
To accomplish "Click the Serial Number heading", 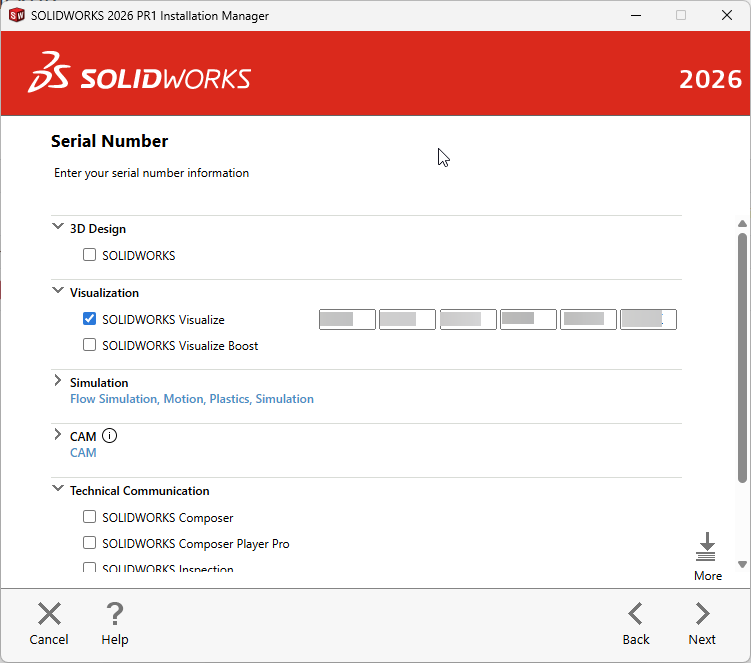I will 110,141.
